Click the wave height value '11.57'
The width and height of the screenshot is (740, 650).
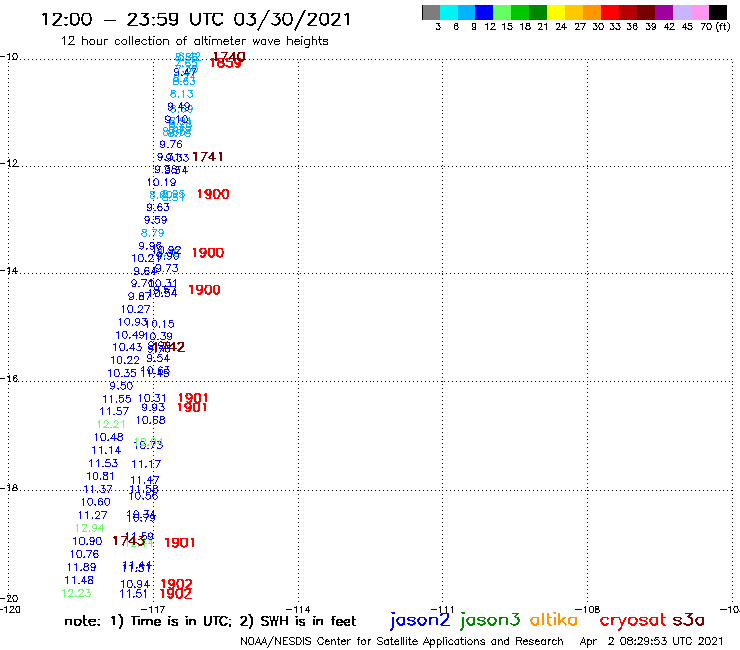pos(114,412)
